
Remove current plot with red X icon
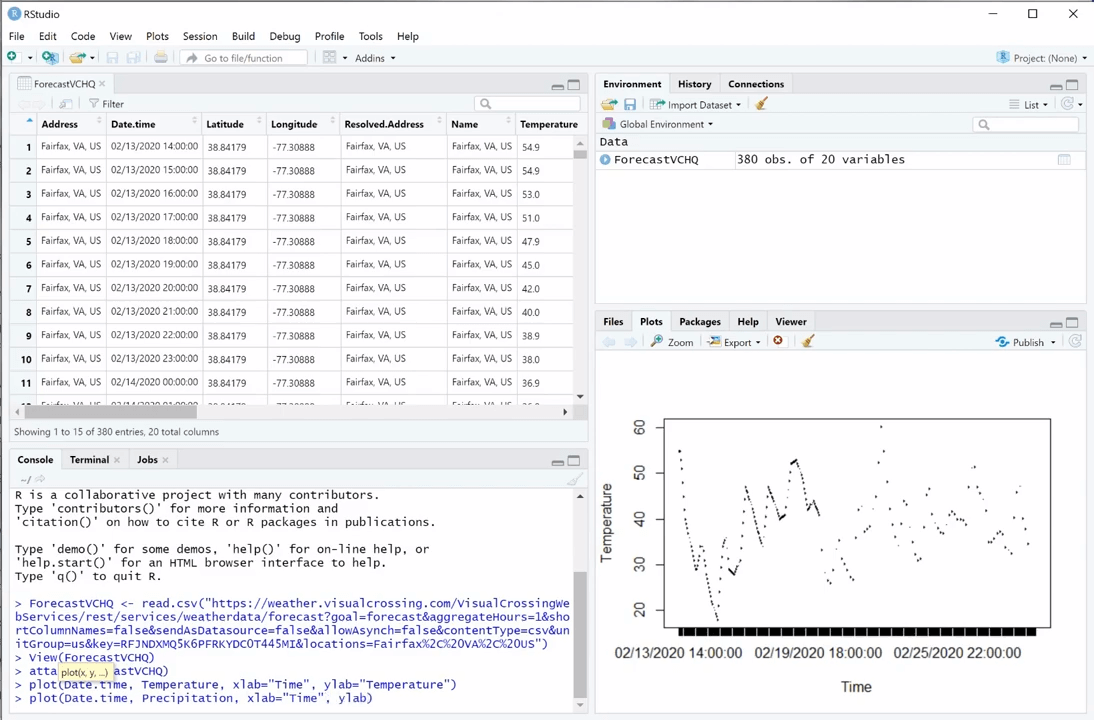(777, 342)
